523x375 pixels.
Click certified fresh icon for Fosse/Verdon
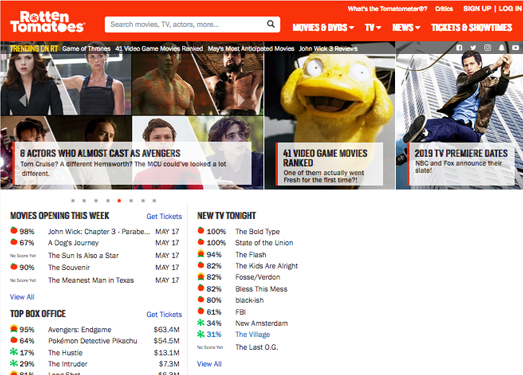201,276
